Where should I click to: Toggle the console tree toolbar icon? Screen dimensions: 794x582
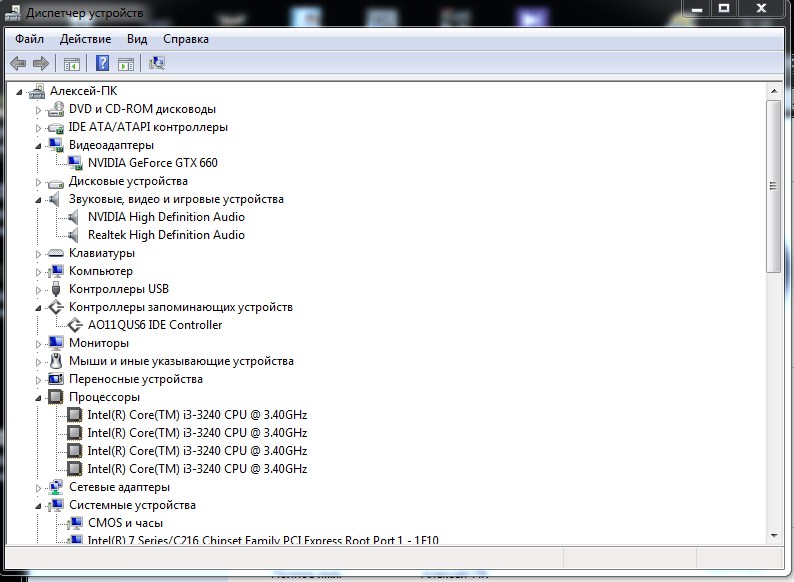coord(72,64)
